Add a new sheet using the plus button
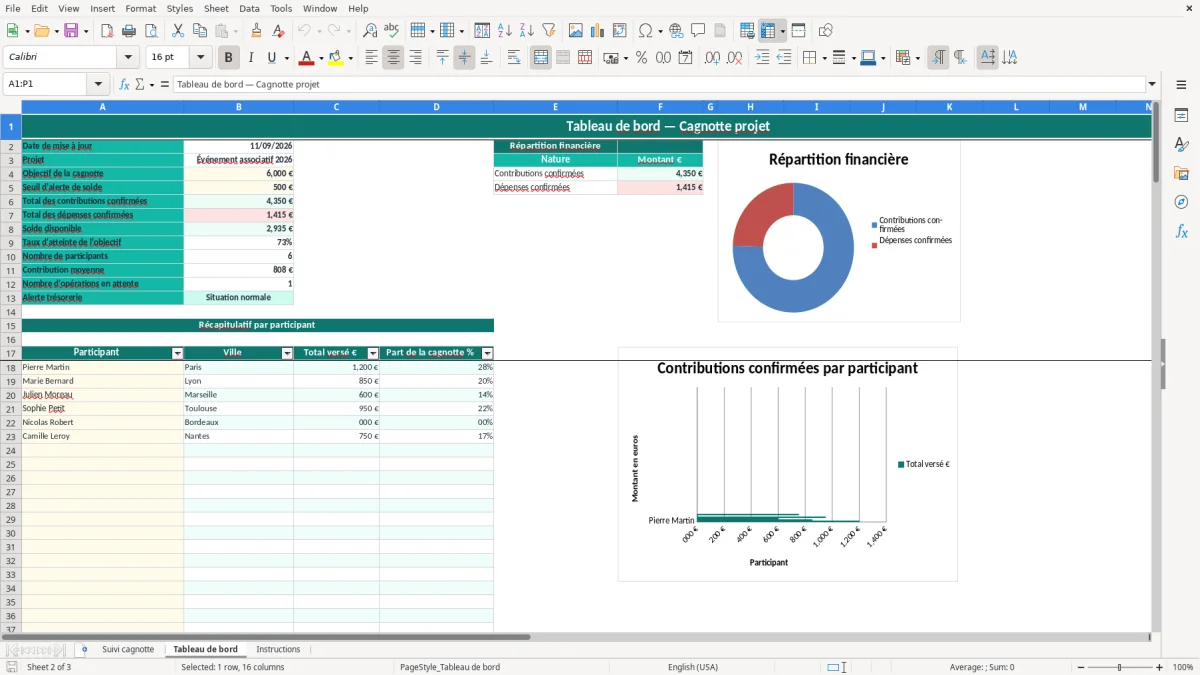Screen dimensions: 1200x675 point(84,649)
